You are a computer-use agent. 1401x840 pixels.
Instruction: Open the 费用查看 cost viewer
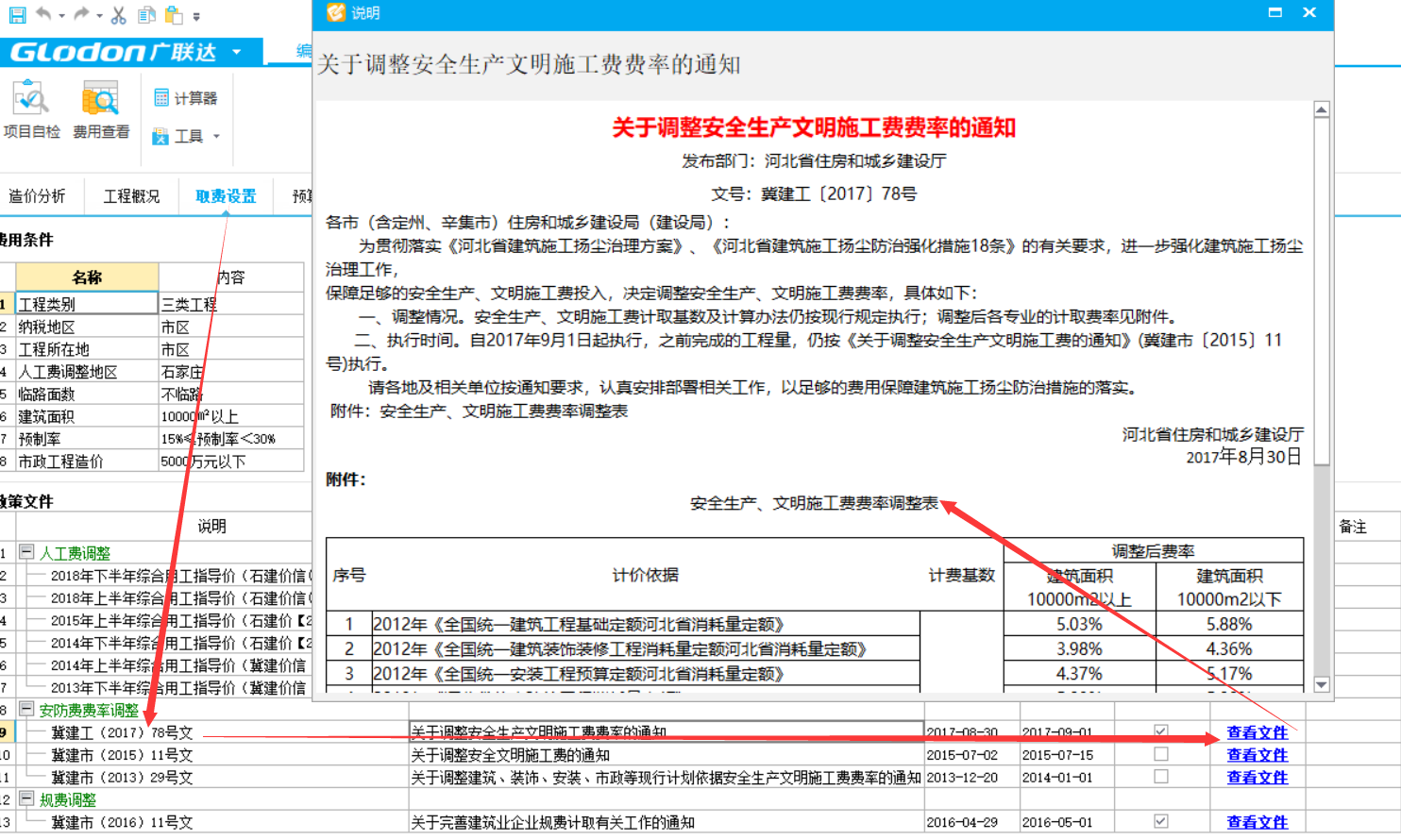point(101,110)
